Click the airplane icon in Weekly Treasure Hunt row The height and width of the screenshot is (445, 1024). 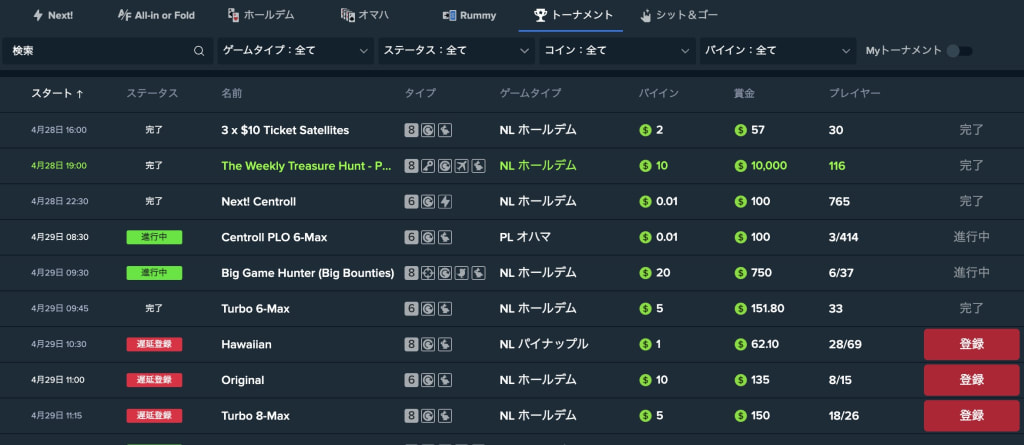tap(462, 166)
